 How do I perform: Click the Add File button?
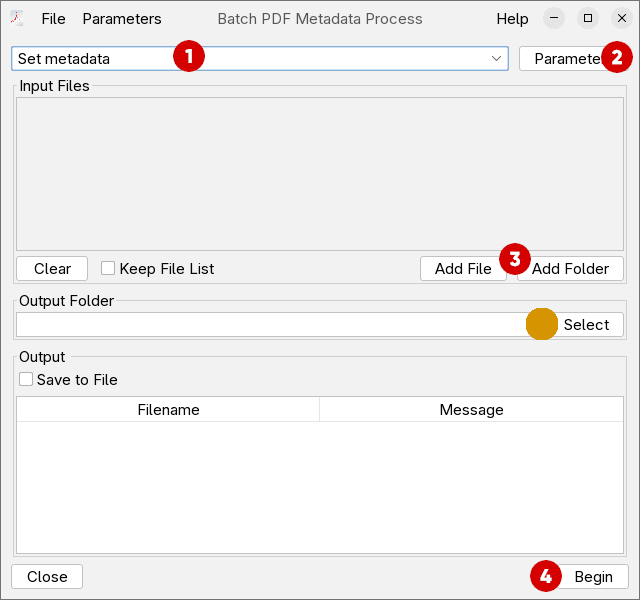pyautogui.click(x=463, y=269)
